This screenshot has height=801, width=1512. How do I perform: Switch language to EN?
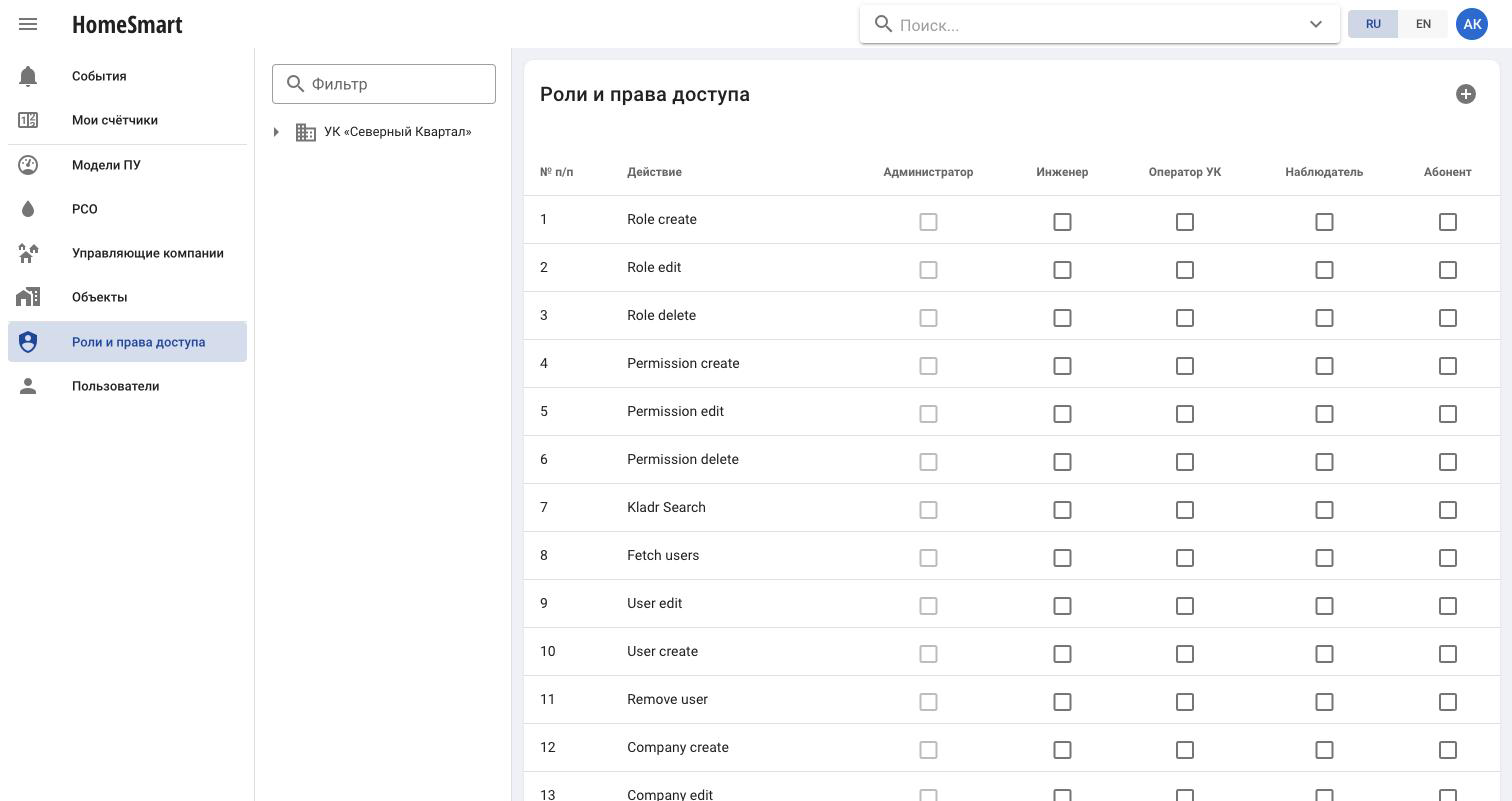pos(1423,24)
